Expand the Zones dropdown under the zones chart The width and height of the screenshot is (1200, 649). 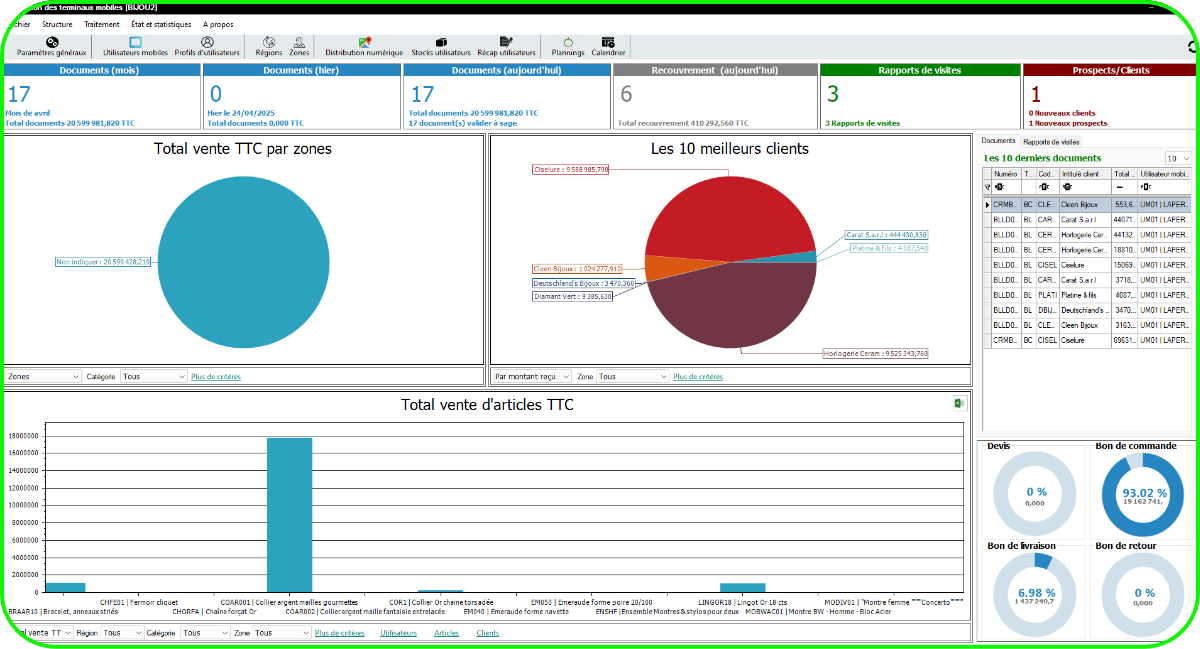[x=43, y=377]
